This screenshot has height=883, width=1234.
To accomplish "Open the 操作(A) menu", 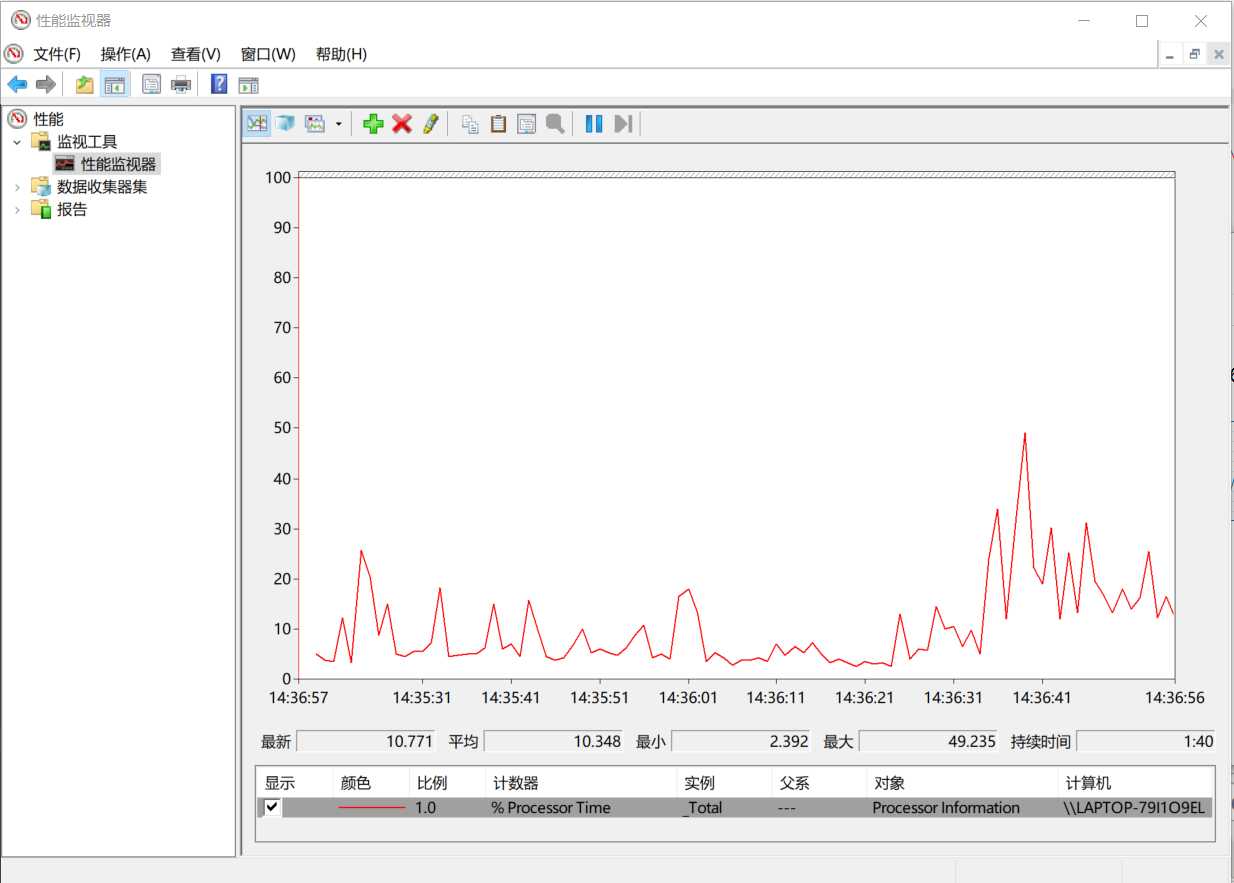I will pyautogui.click(x=125, y=54).
